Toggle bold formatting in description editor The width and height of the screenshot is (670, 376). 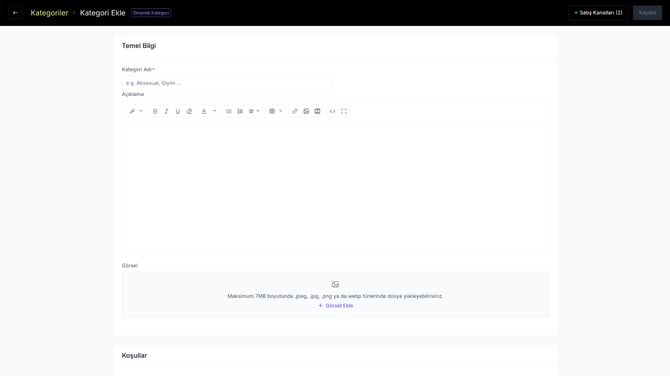[155, 111]
